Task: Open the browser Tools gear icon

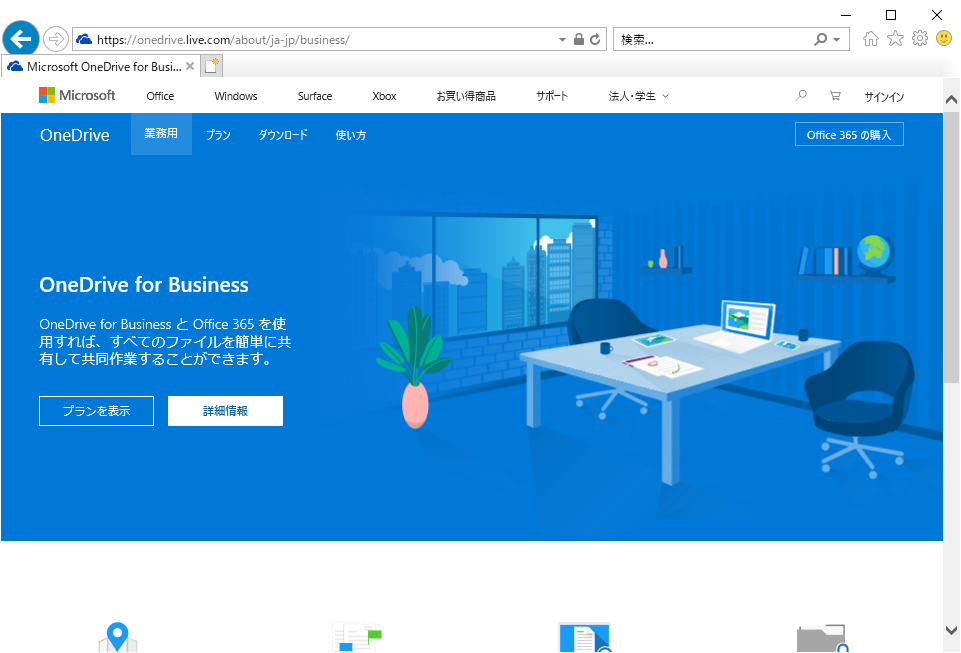Action: point(920,39)
